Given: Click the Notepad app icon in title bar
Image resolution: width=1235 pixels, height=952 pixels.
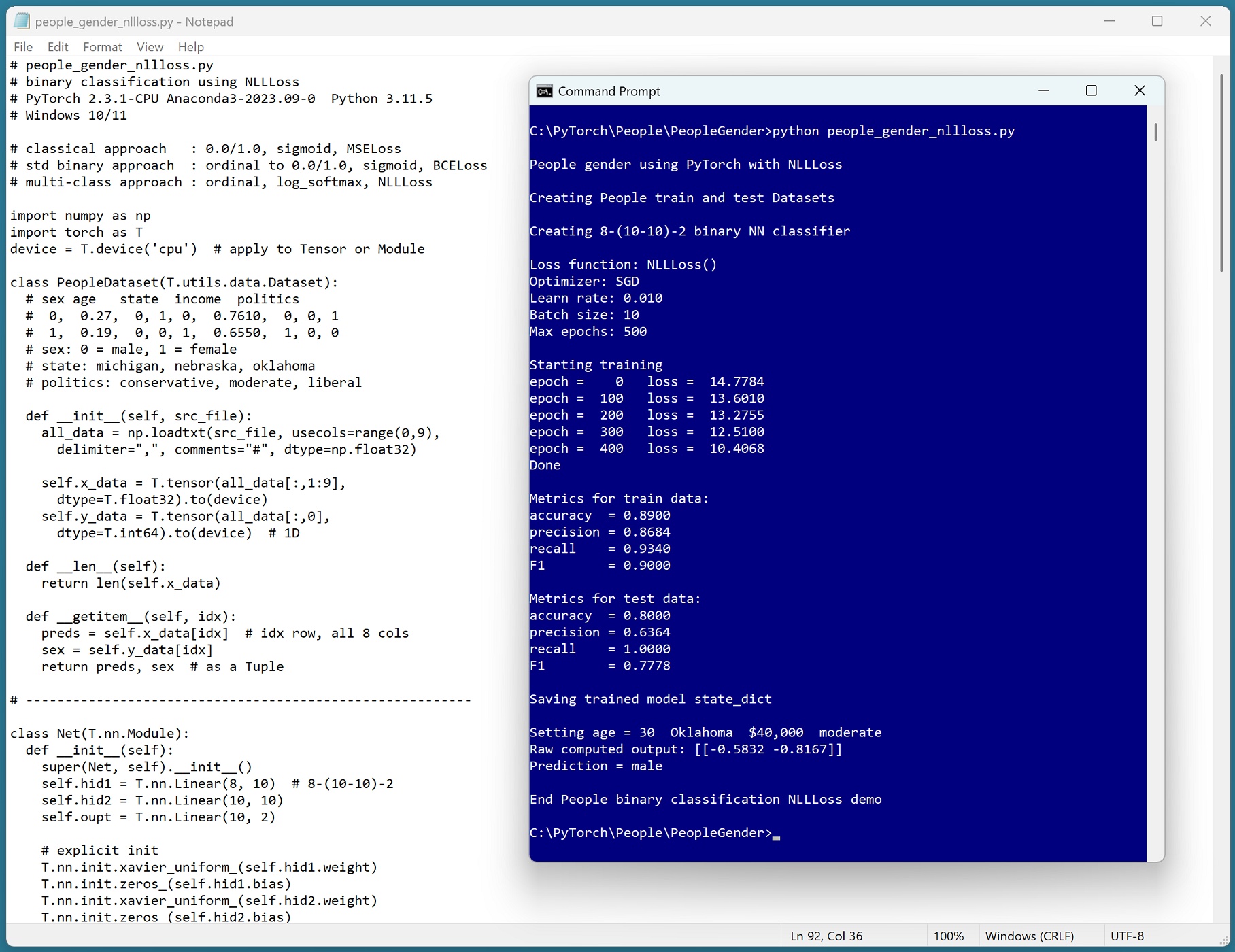Looking at the screenshot, I should (22, 21).
